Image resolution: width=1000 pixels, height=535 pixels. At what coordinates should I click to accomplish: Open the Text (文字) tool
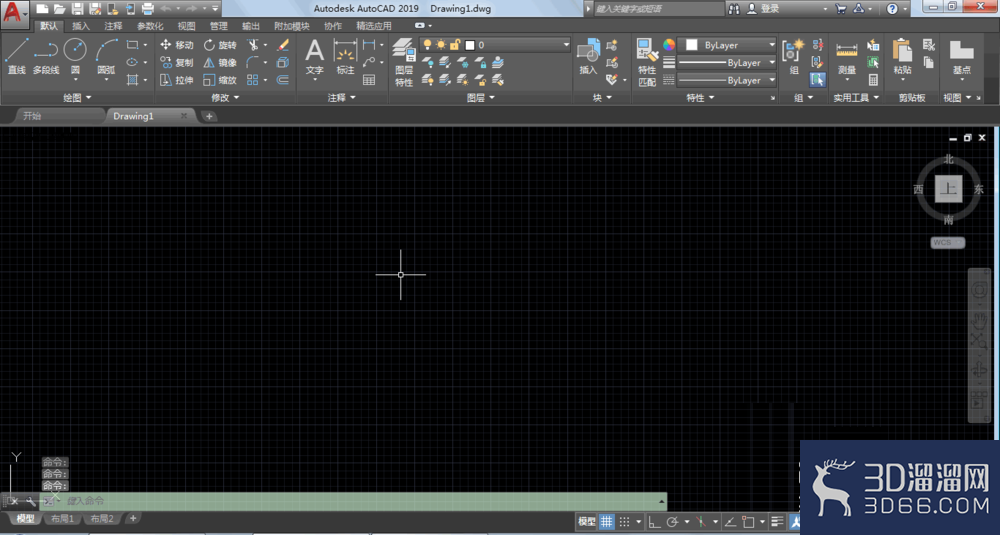(314, 56)
